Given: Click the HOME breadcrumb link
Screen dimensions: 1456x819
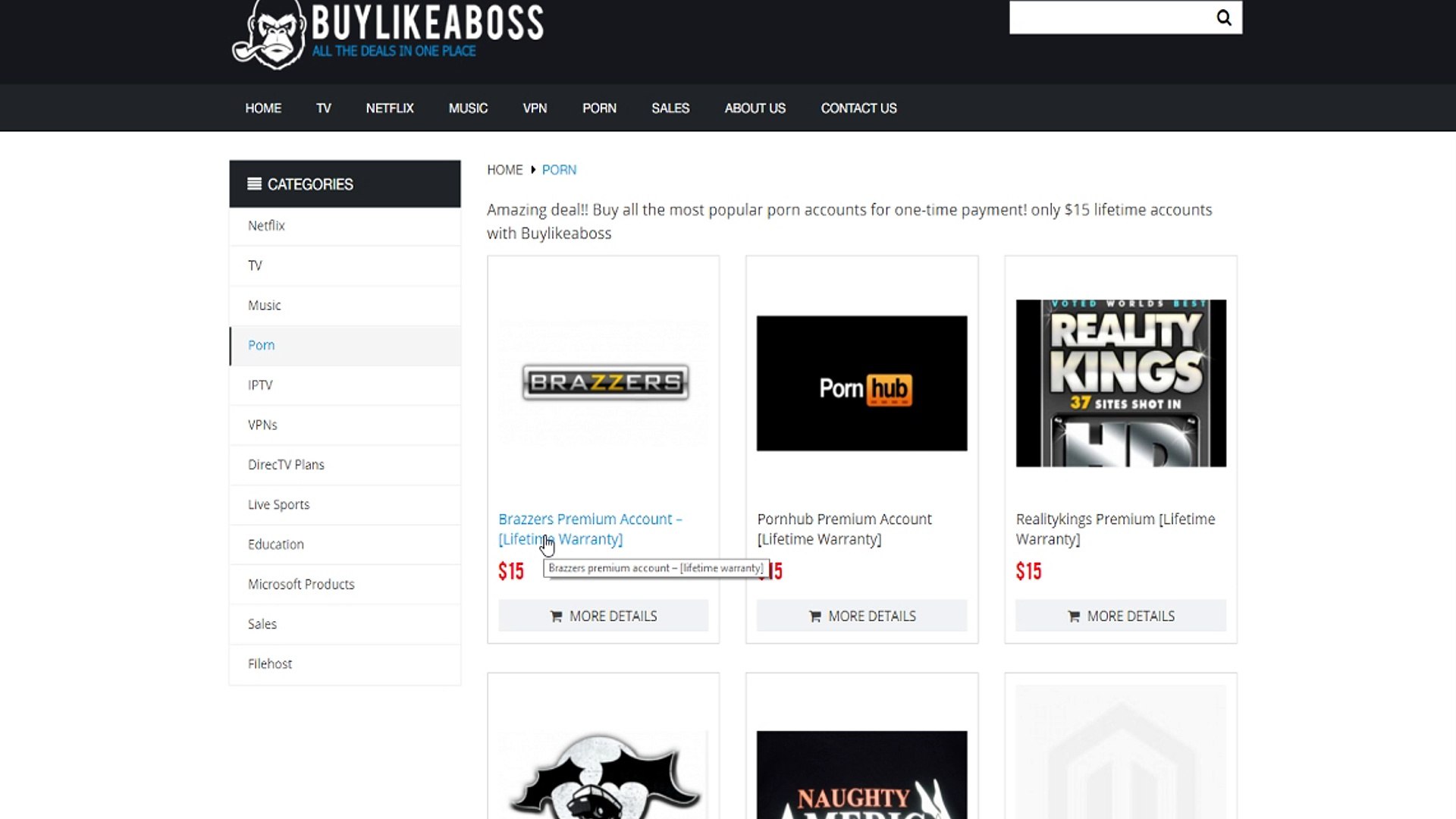Looking at the screenshot, I should pyautogui.click(x=504, y=170).
